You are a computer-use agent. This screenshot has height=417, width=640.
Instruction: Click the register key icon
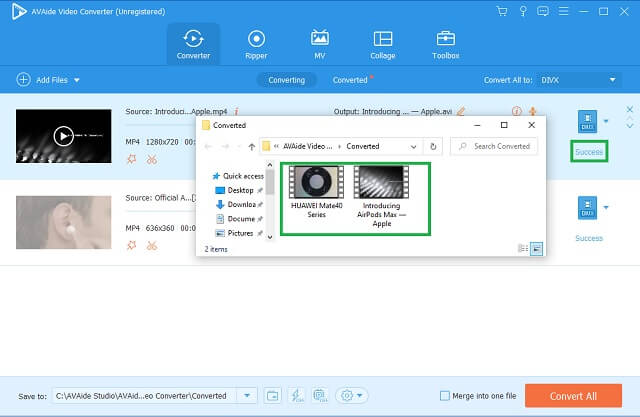point(523,11)
